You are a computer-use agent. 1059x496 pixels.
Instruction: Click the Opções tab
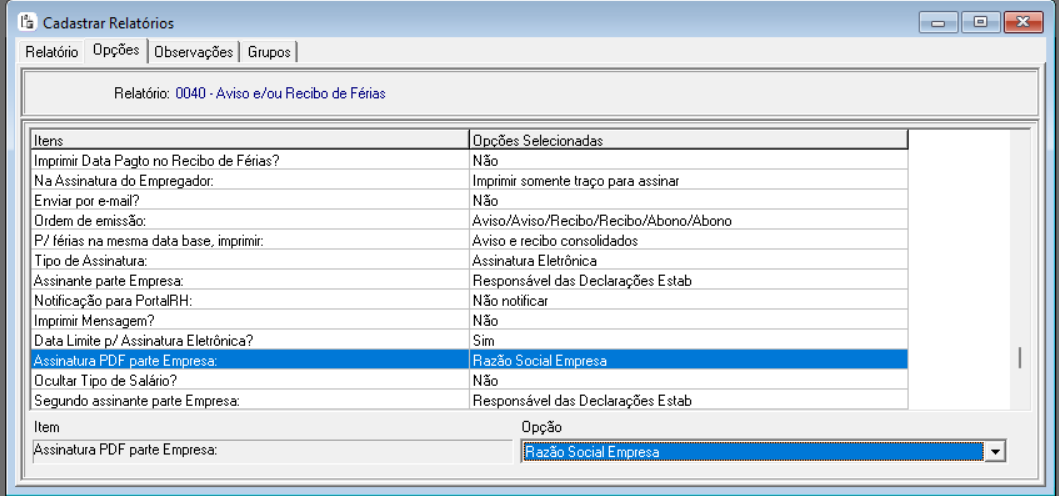(x=115, y=50)
